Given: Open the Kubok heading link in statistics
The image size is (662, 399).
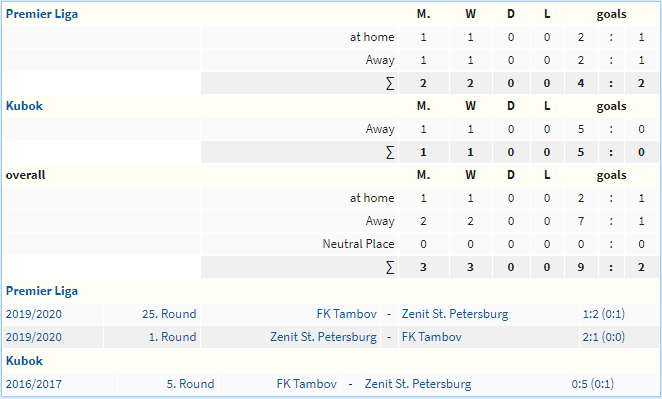Looking at the screenshot, I should [24, 106].
